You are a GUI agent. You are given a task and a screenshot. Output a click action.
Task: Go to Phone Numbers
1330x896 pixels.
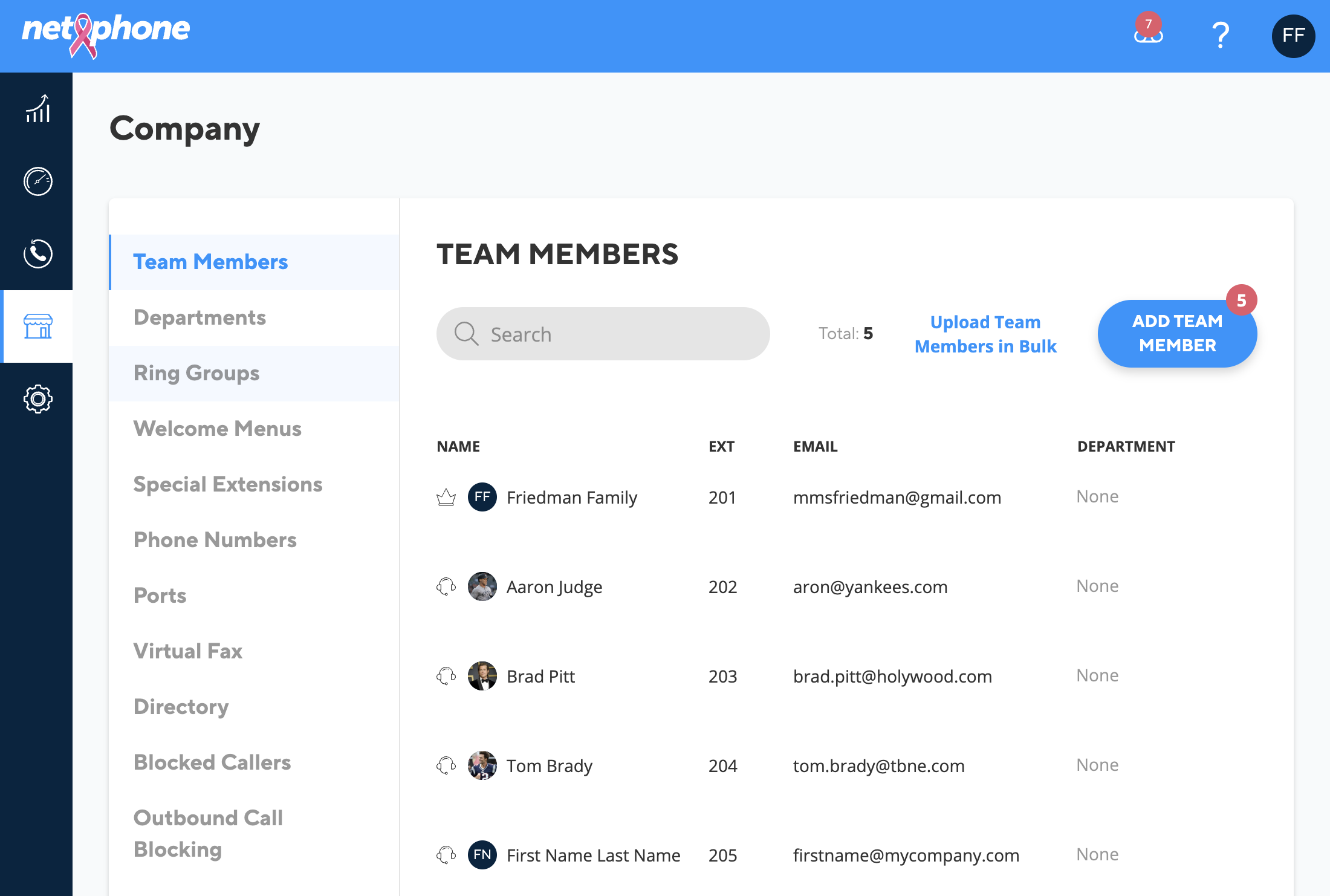point(254,540)
